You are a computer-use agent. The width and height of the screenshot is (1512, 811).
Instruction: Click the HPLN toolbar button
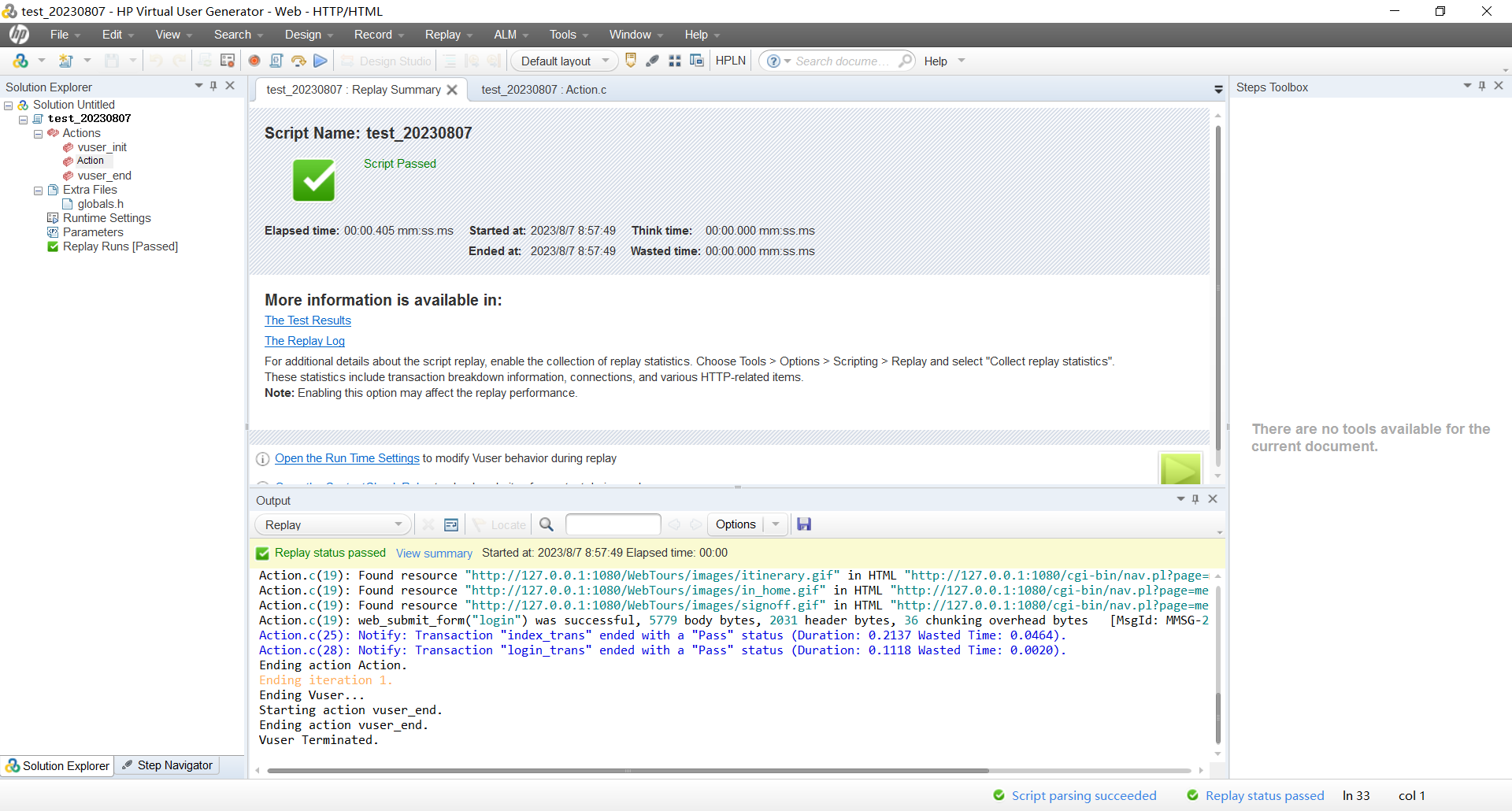731,61
